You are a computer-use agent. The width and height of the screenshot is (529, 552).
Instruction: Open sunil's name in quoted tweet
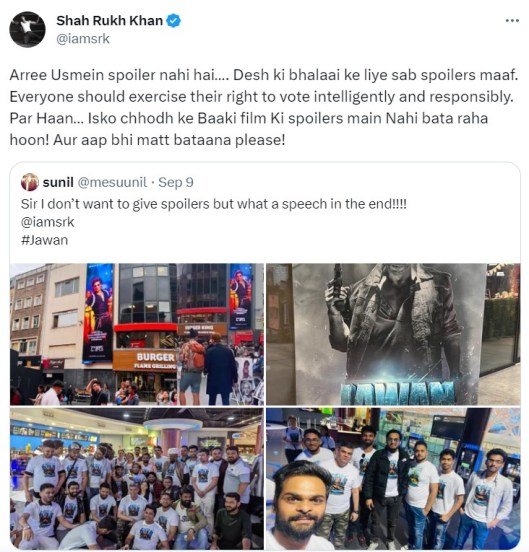pyautogui.click(x=58, y=182)
